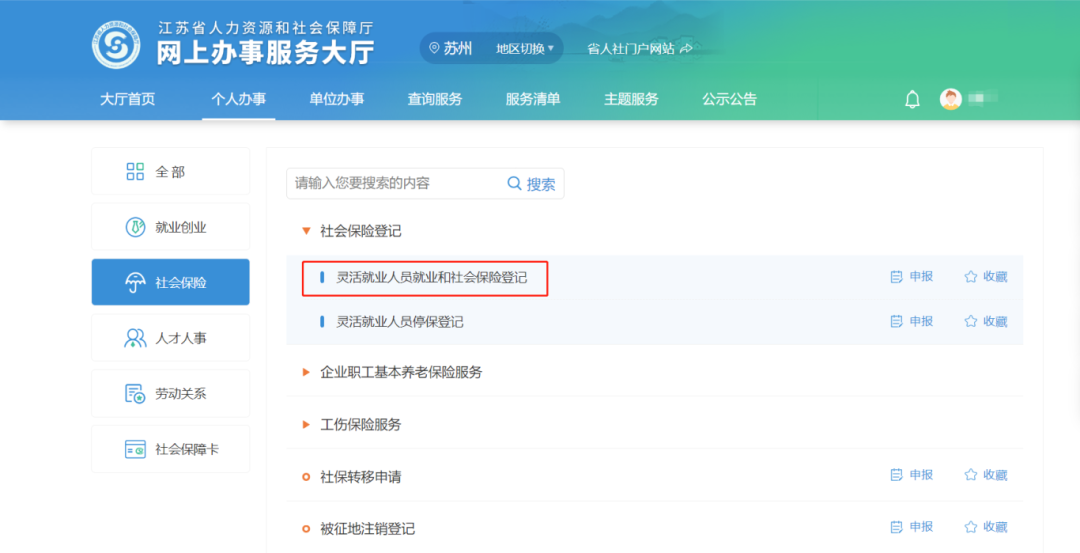Expand 企业职工基本养老保险服务 section
Viewport: 1080px width, 553px height.
coord(400,372)
